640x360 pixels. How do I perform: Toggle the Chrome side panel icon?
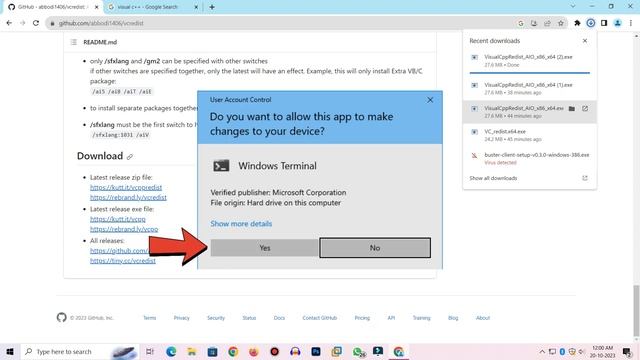(604, 23)
